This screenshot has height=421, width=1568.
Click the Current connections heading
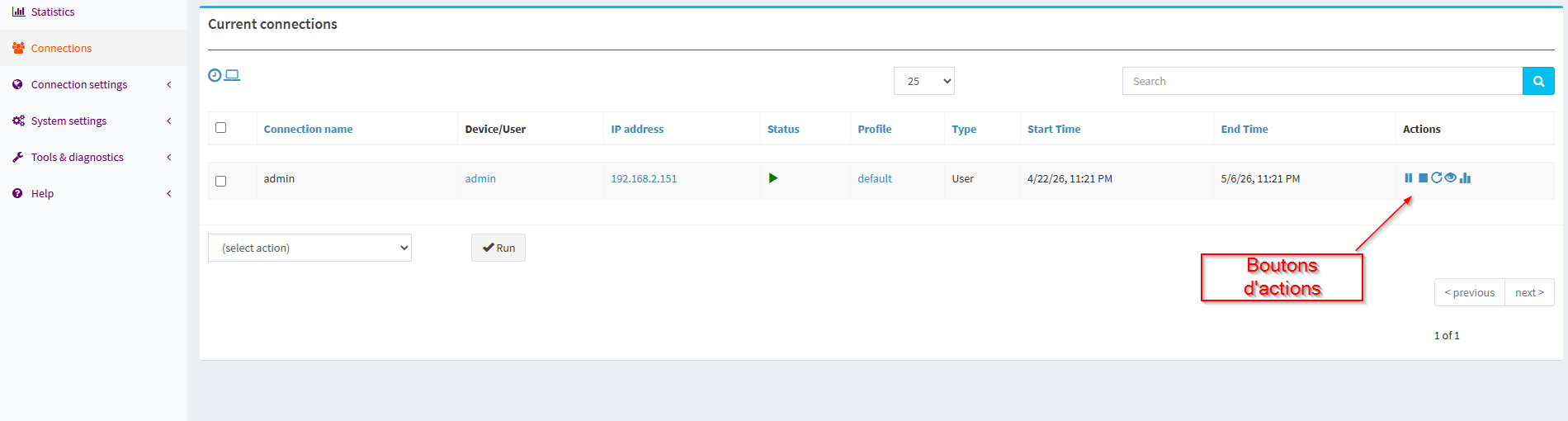[272, 24]
